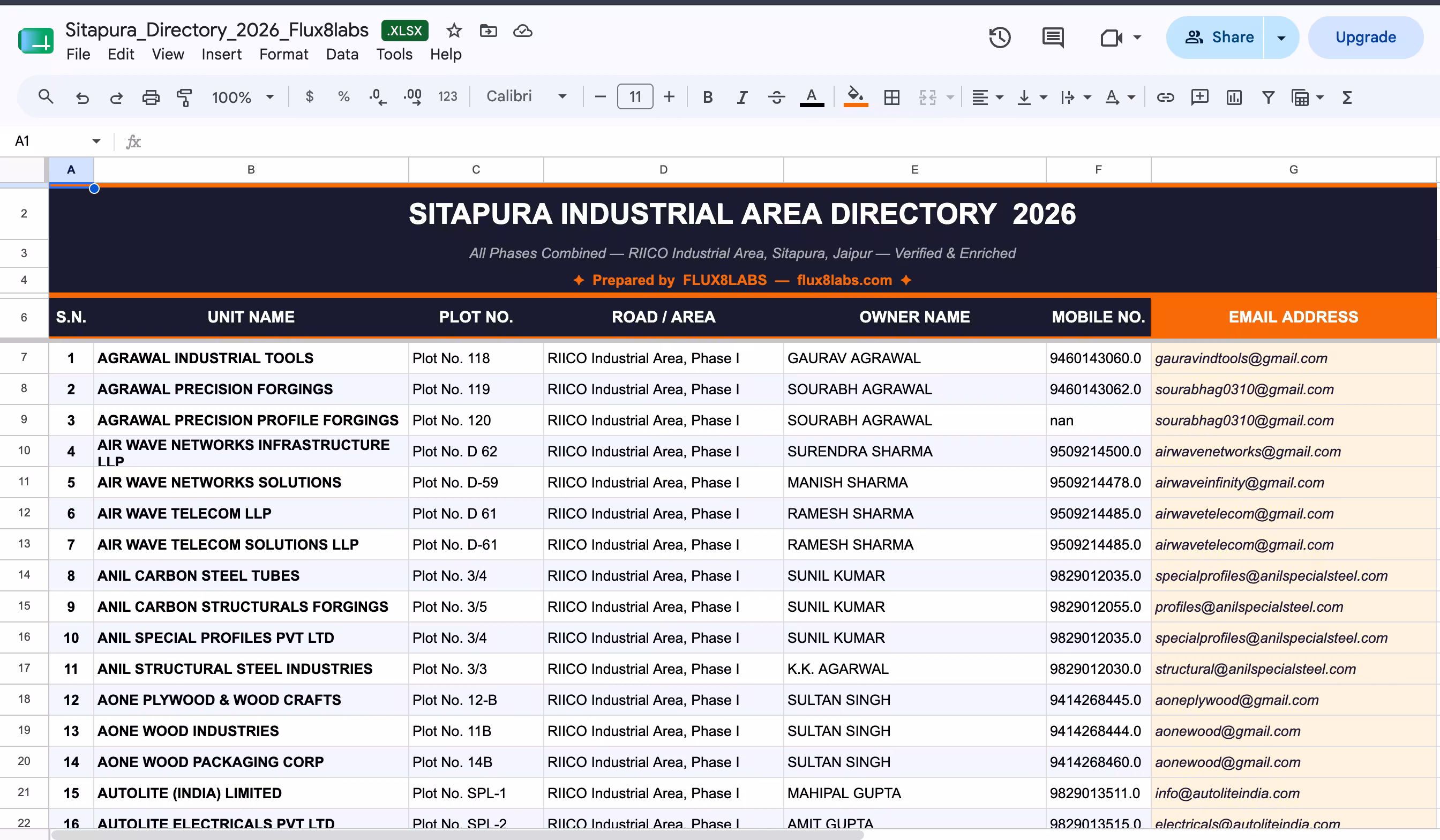Expand the Share options arrow
This screenshot has width=1440, height=840.
click(x=1281, y=37)
